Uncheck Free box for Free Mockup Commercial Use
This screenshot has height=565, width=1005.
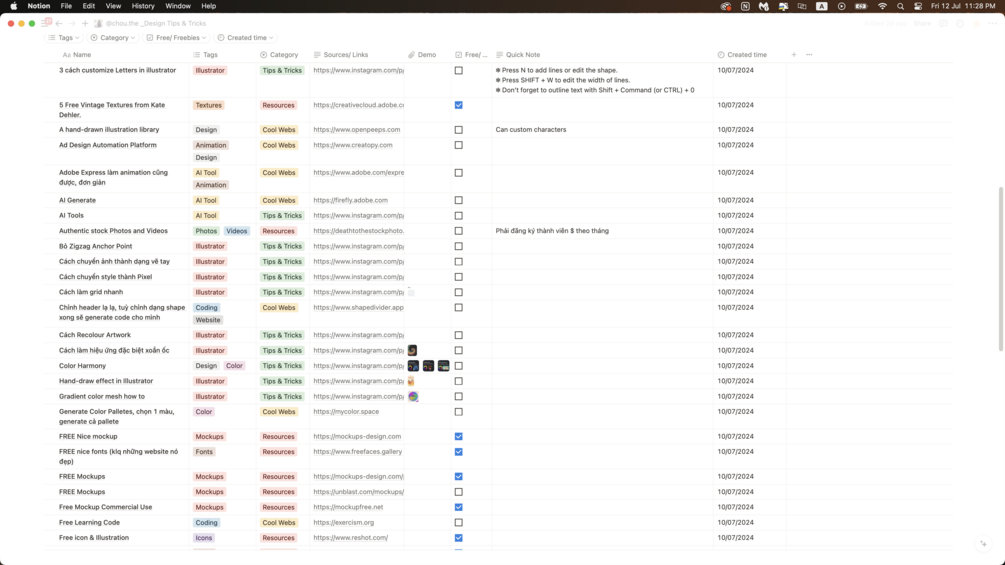(458, 507)
